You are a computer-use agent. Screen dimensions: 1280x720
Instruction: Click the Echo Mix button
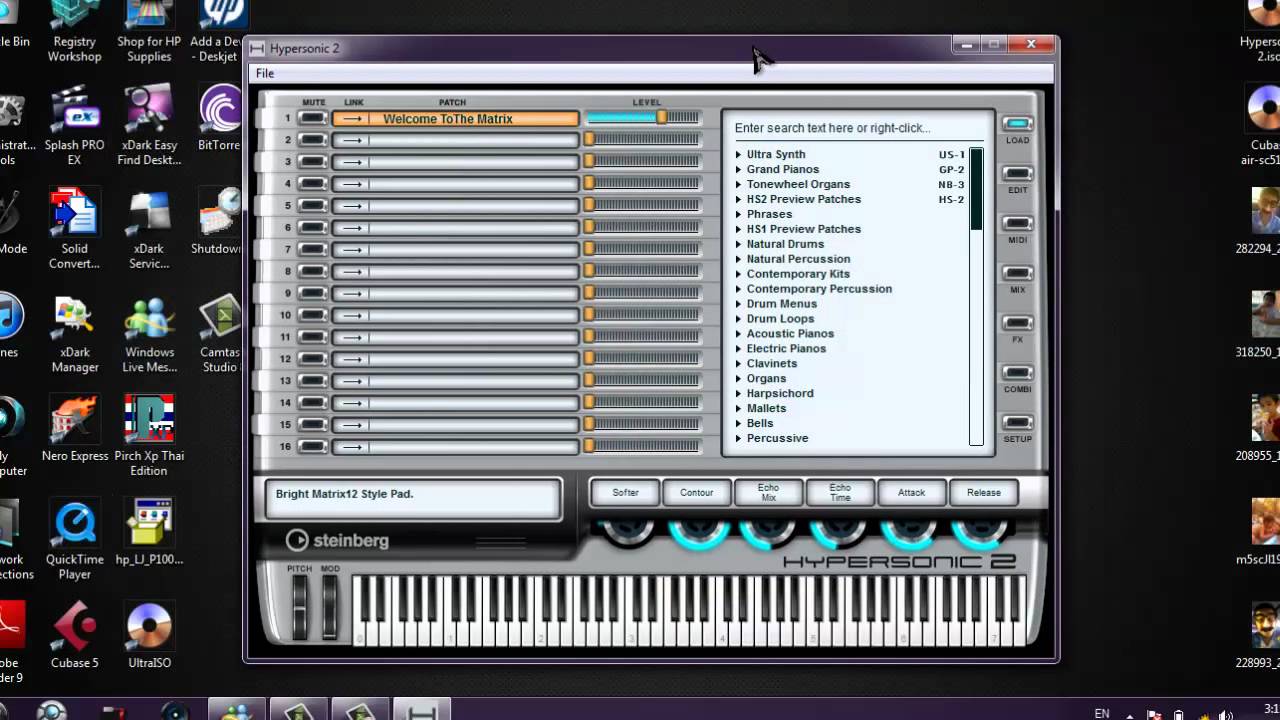pos(768,492)
